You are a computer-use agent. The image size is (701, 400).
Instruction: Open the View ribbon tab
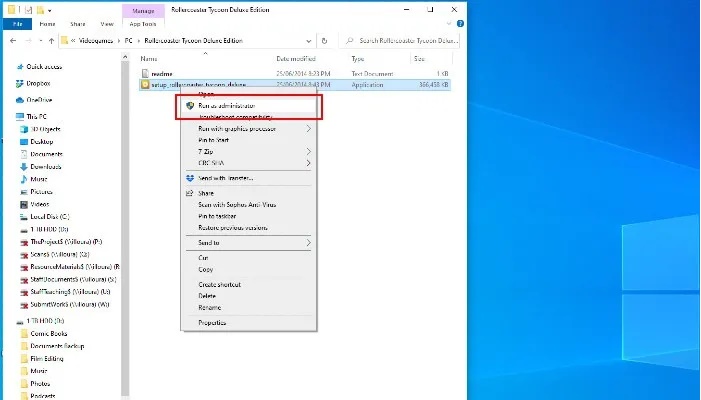coord(107,24)
